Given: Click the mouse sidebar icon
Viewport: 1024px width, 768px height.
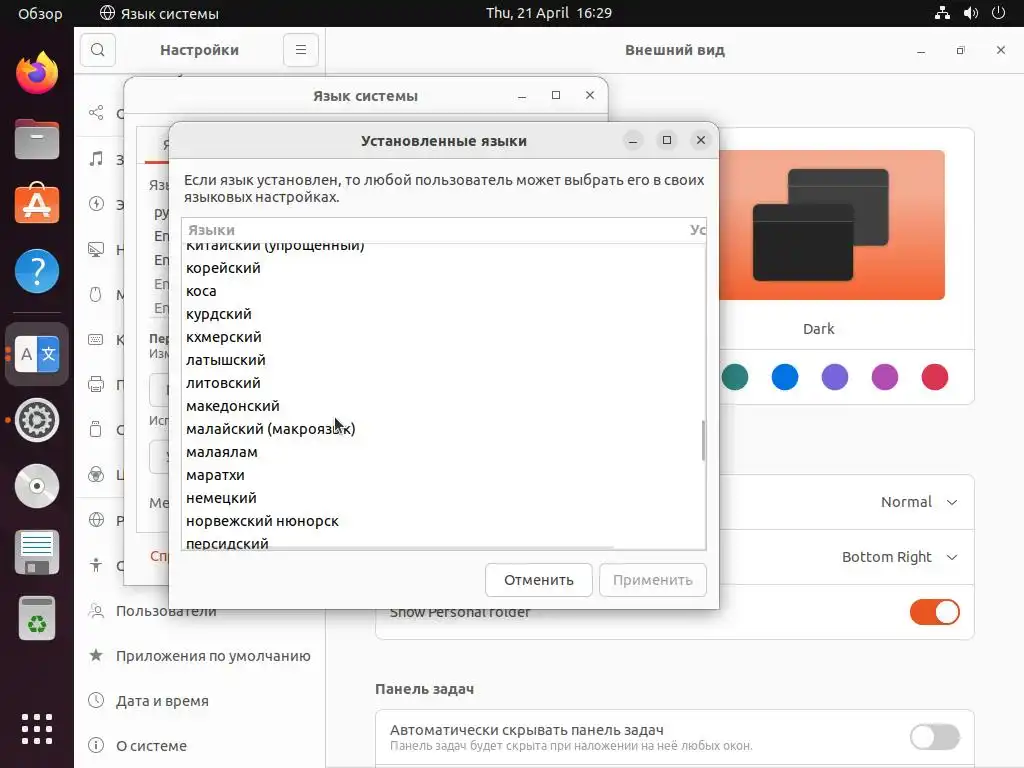Looking at the screenshot, I should pos(96,295).
